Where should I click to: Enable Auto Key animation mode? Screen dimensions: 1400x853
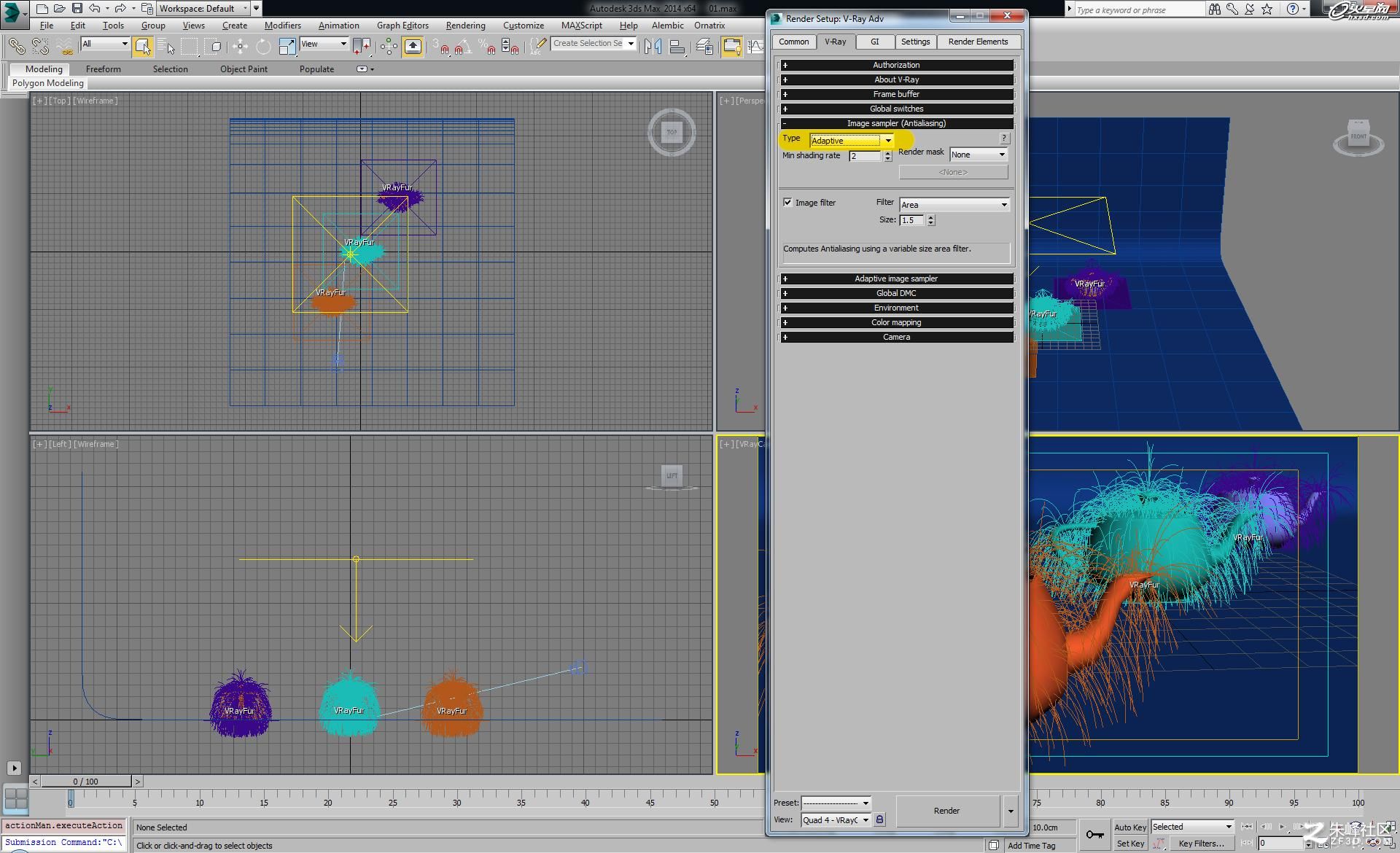pyautogui.click(x=1129, y=827)
